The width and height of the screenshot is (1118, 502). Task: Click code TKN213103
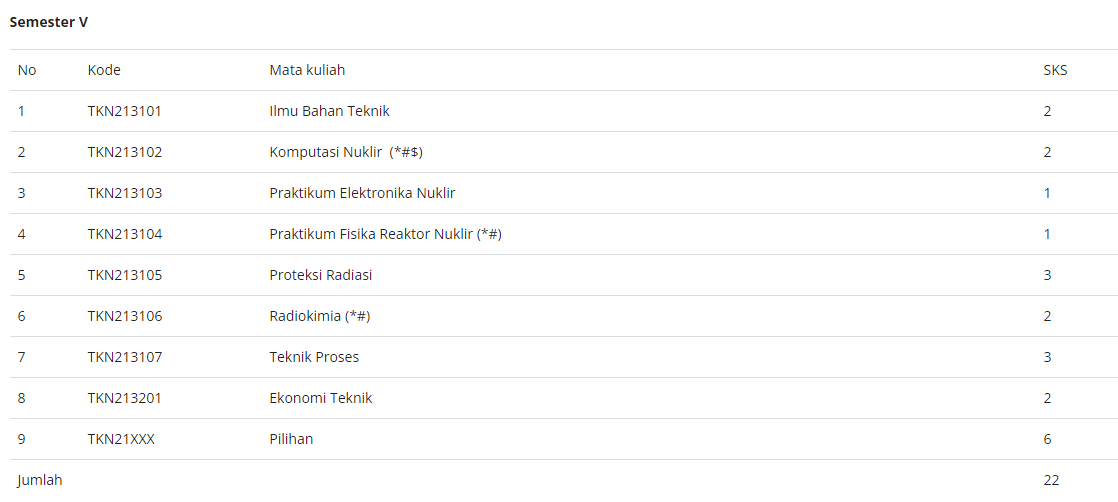(125, 193)
